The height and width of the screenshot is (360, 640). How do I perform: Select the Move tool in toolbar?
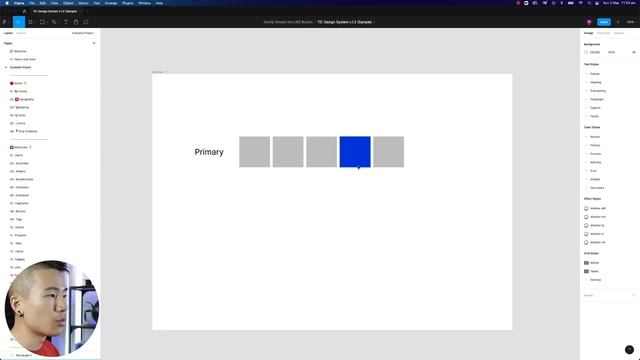pyautogui.click(x=19, y=22)
